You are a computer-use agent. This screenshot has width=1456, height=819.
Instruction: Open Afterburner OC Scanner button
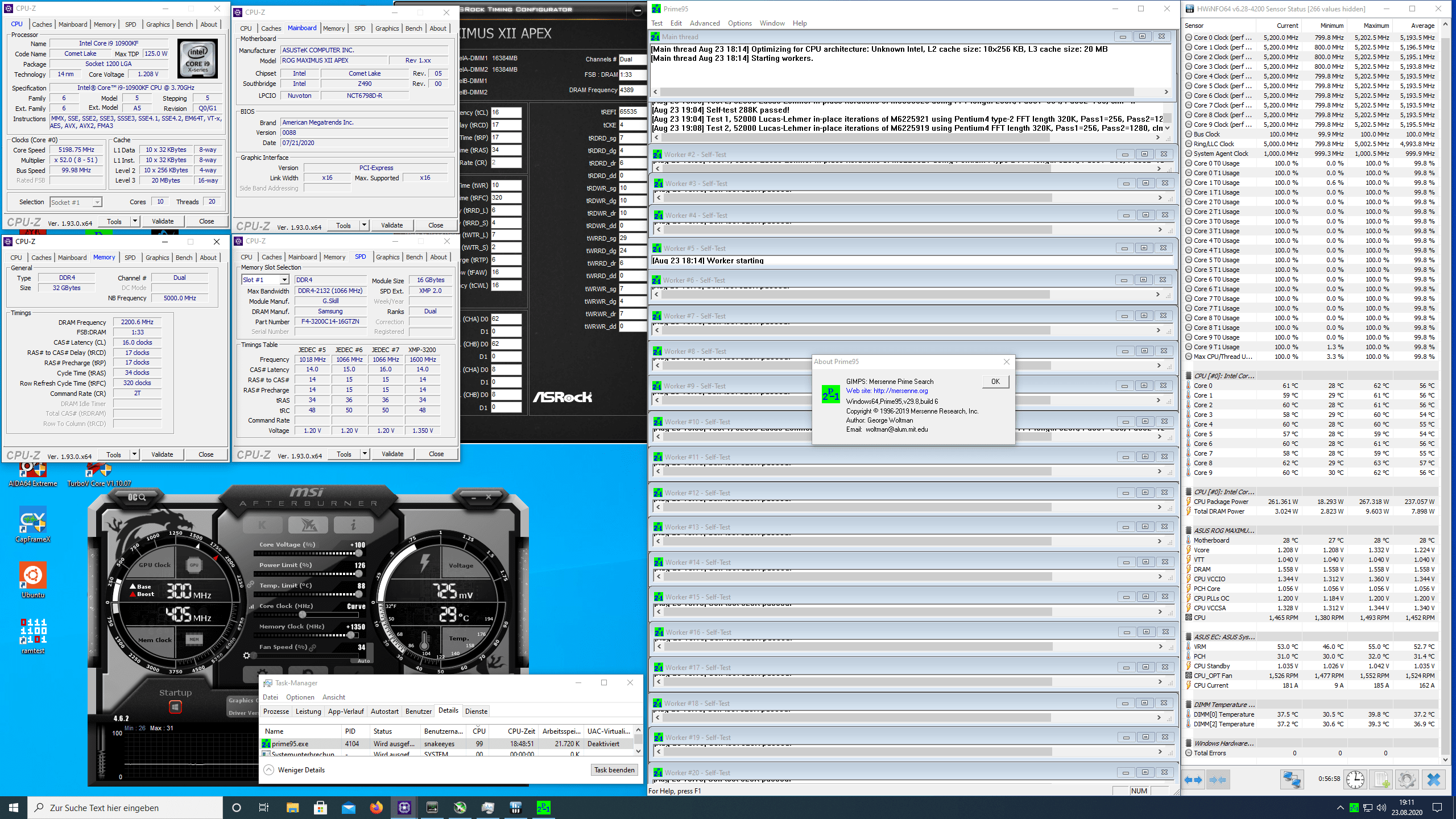click(x=136, y=497)
